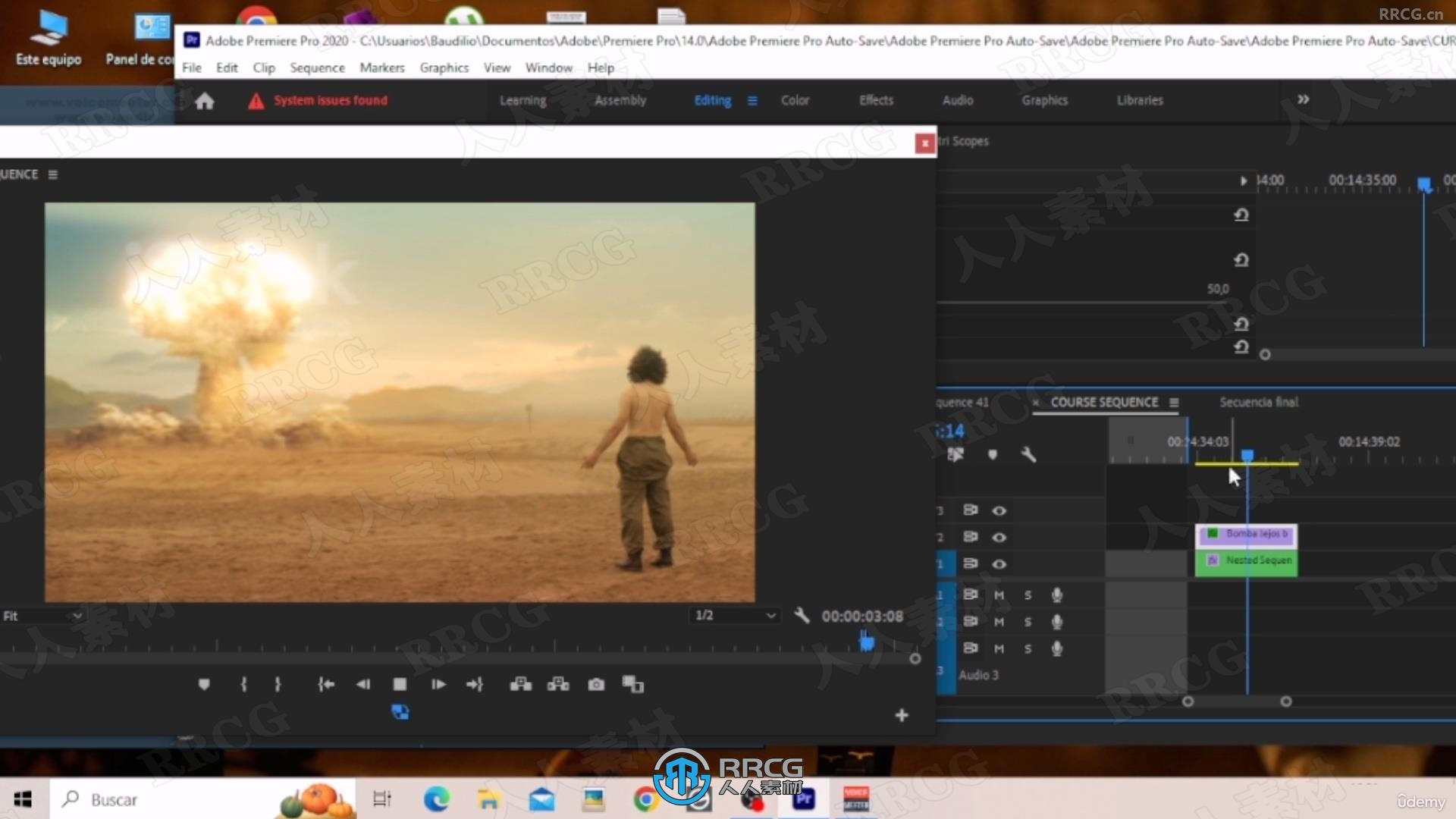1456x819 pixels.
Task: Mute the Audio 3 track with M
Action: tap(999, 649)
